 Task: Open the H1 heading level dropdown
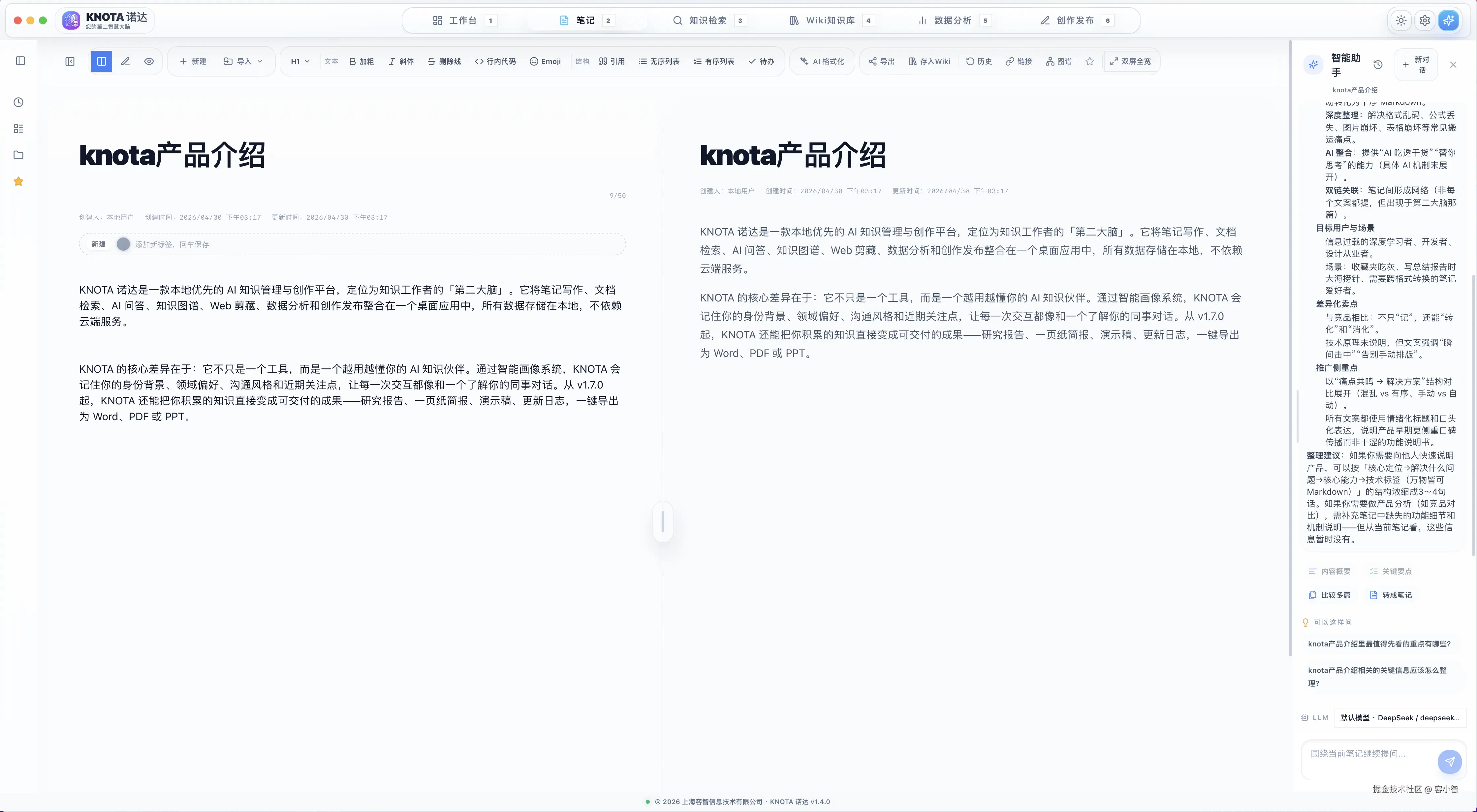click(300, 61)
